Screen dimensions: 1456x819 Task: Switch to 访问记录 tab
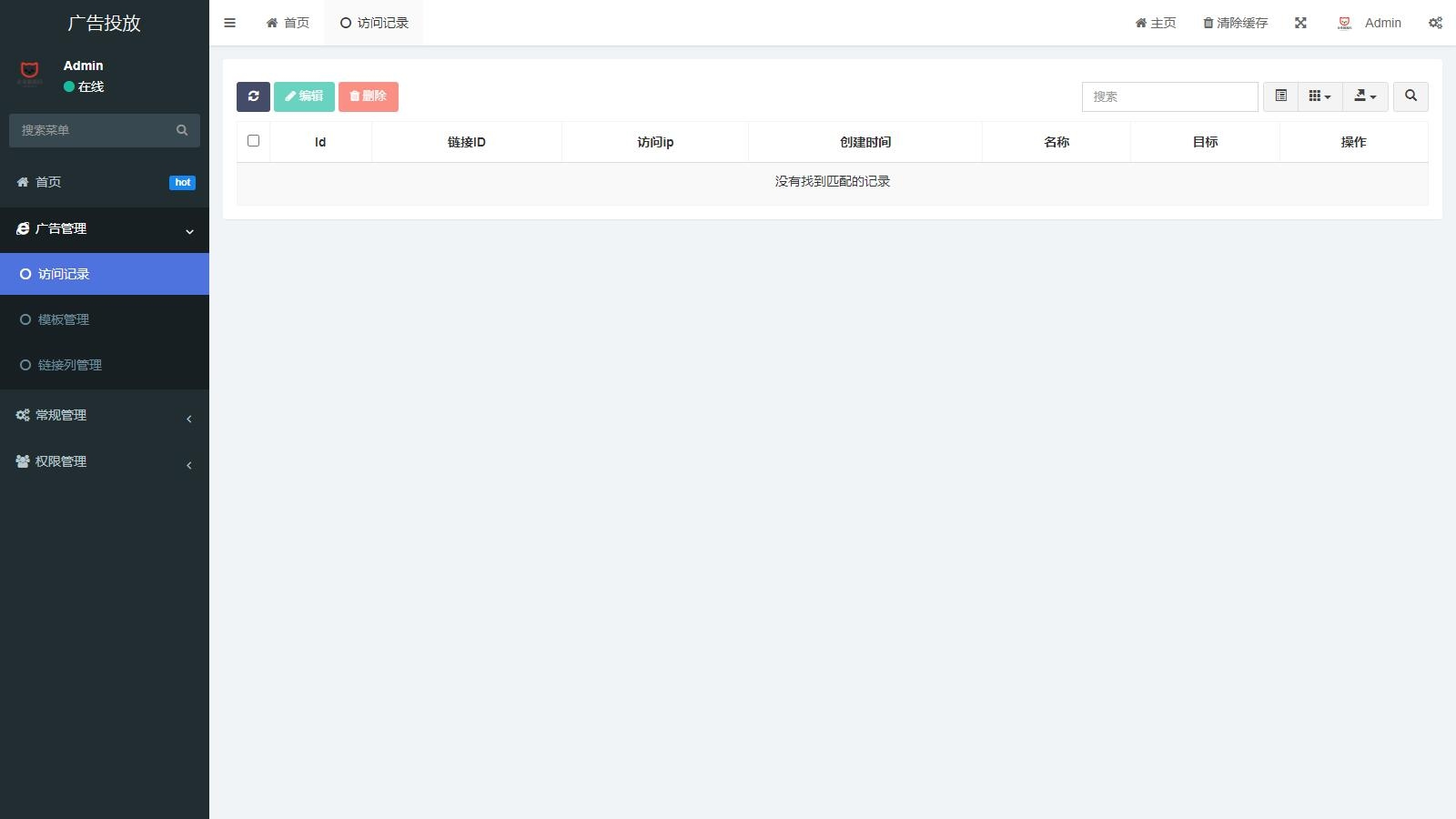pos(374,23)
